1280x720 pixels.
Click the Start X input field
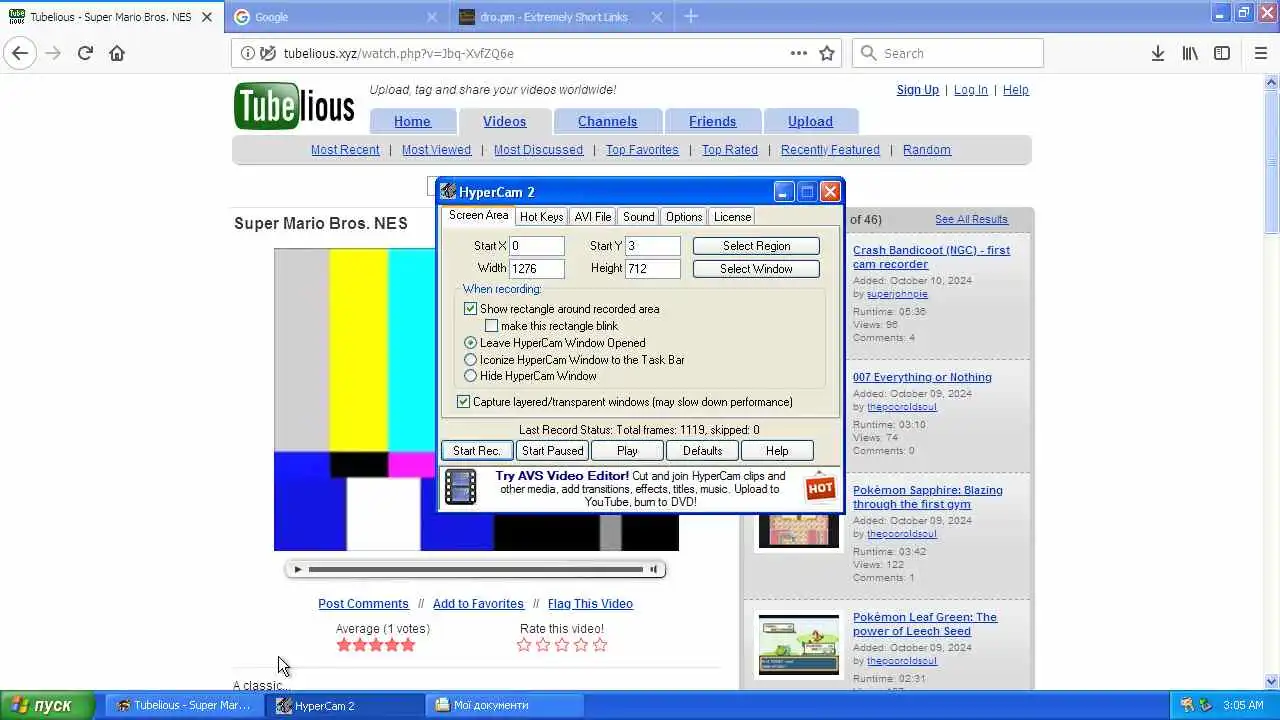click(x=537, y=246)
